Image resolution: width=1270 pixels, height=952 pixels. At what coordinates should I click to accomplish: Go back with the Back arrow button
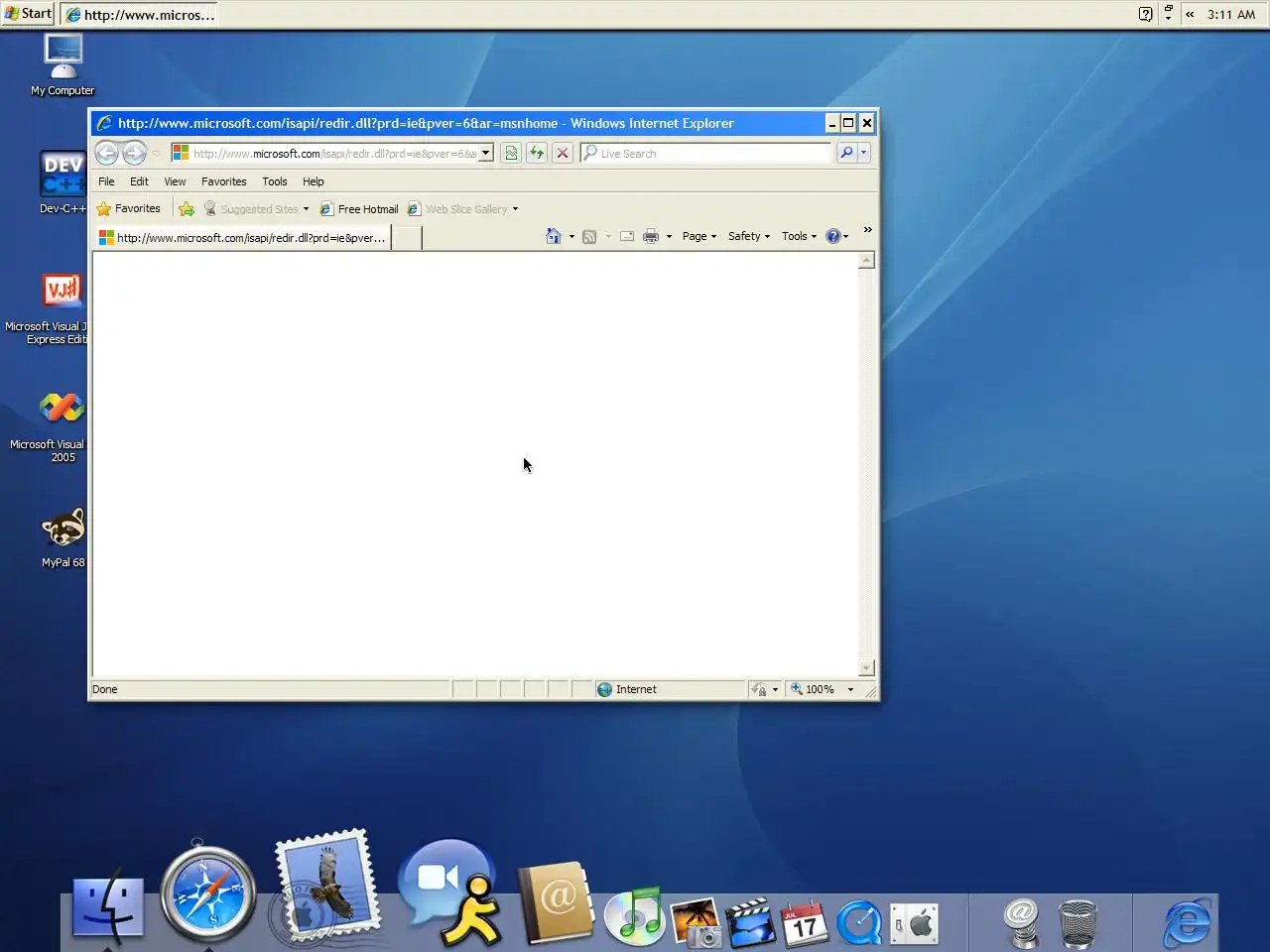point(107,153)
